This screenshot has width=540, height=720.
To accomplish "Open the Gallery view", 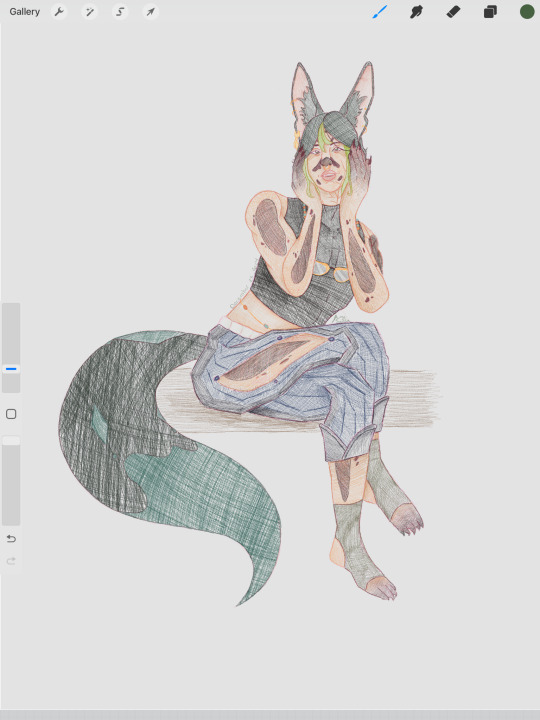I will (x=24, y=12).
